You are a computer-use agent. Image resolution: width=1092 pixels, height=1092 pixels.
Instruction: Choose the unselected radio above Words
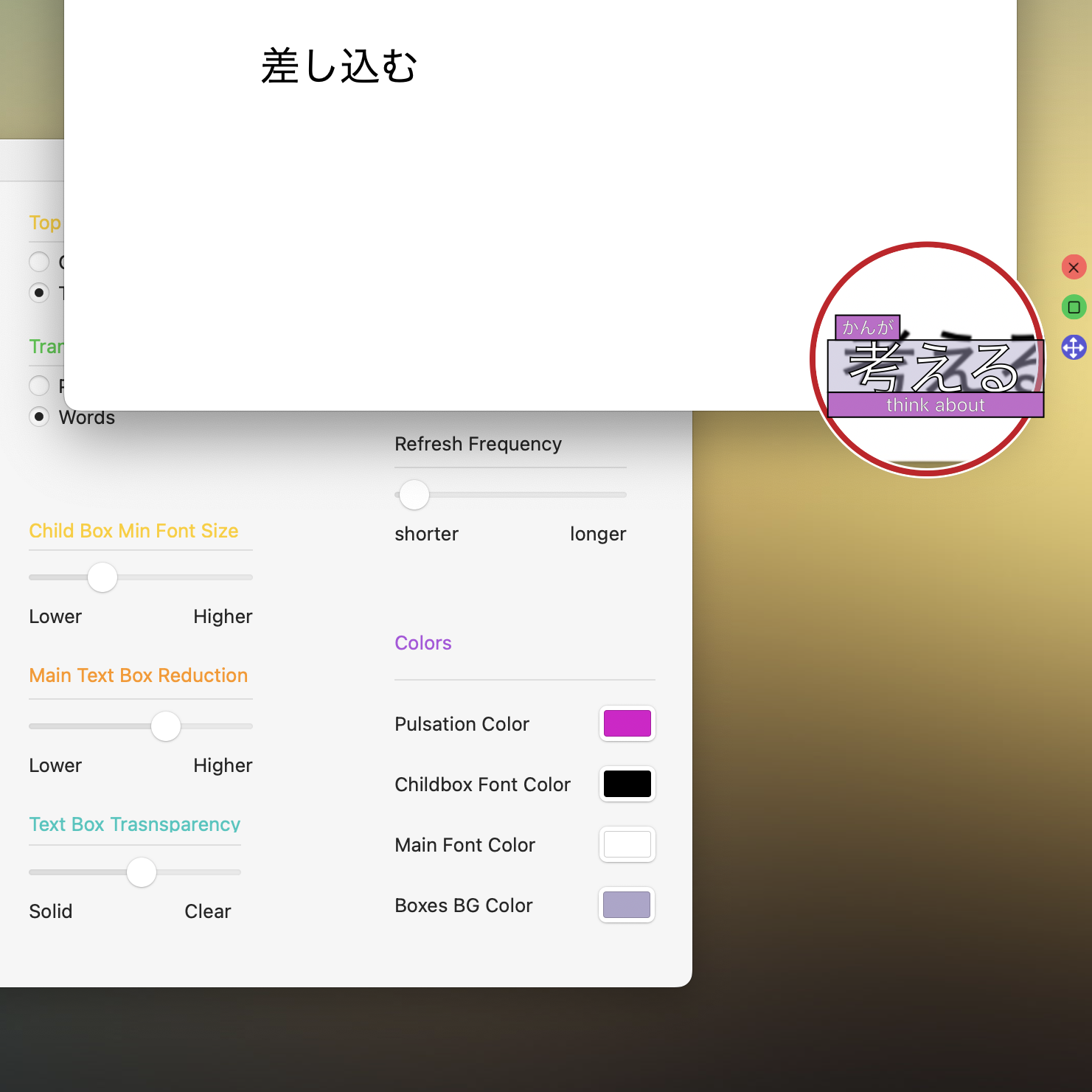pyautogui.click(x=39, y=386)
